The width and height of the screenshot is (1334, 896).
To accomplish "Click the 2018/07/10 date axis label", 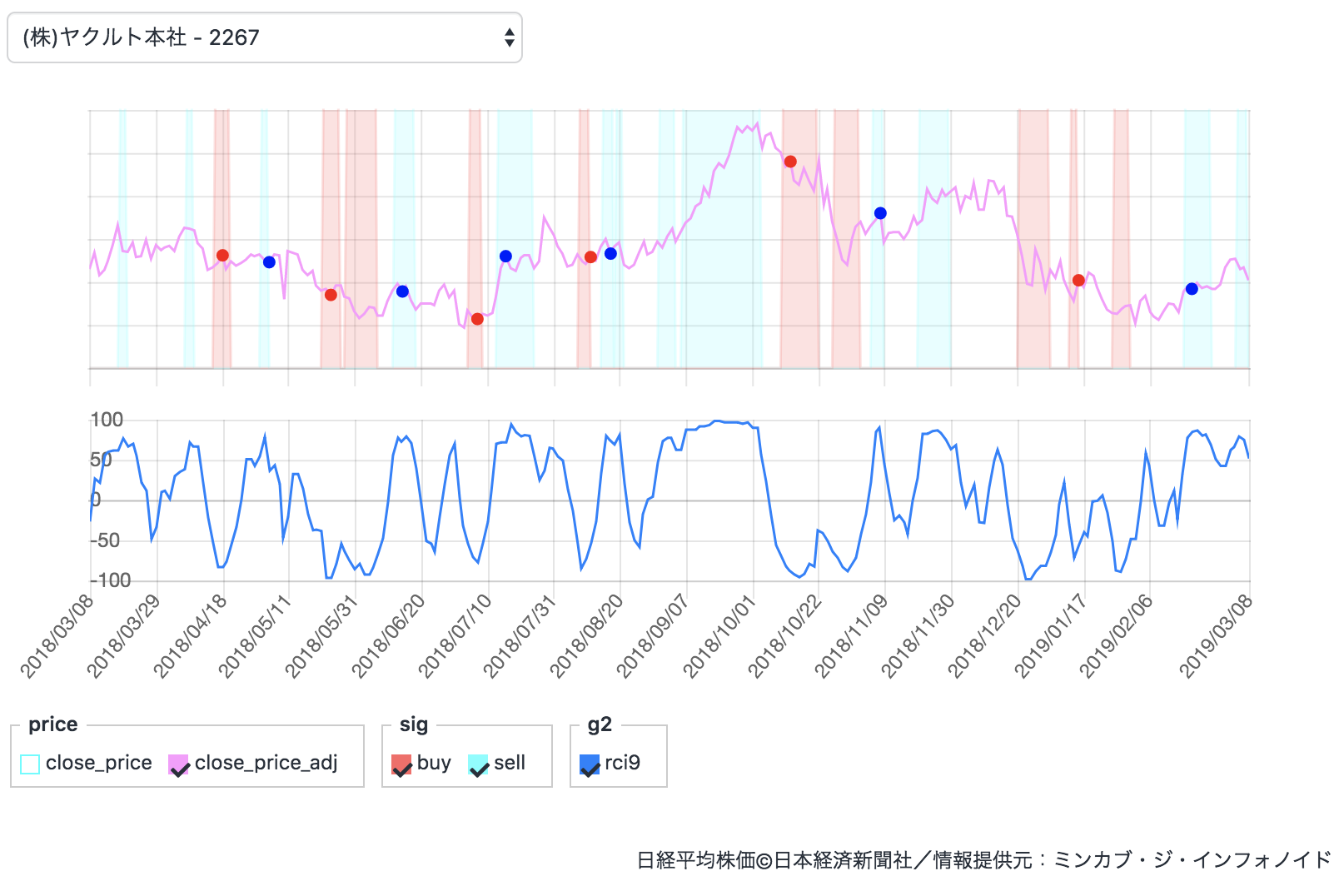I will tap(455, 638).
